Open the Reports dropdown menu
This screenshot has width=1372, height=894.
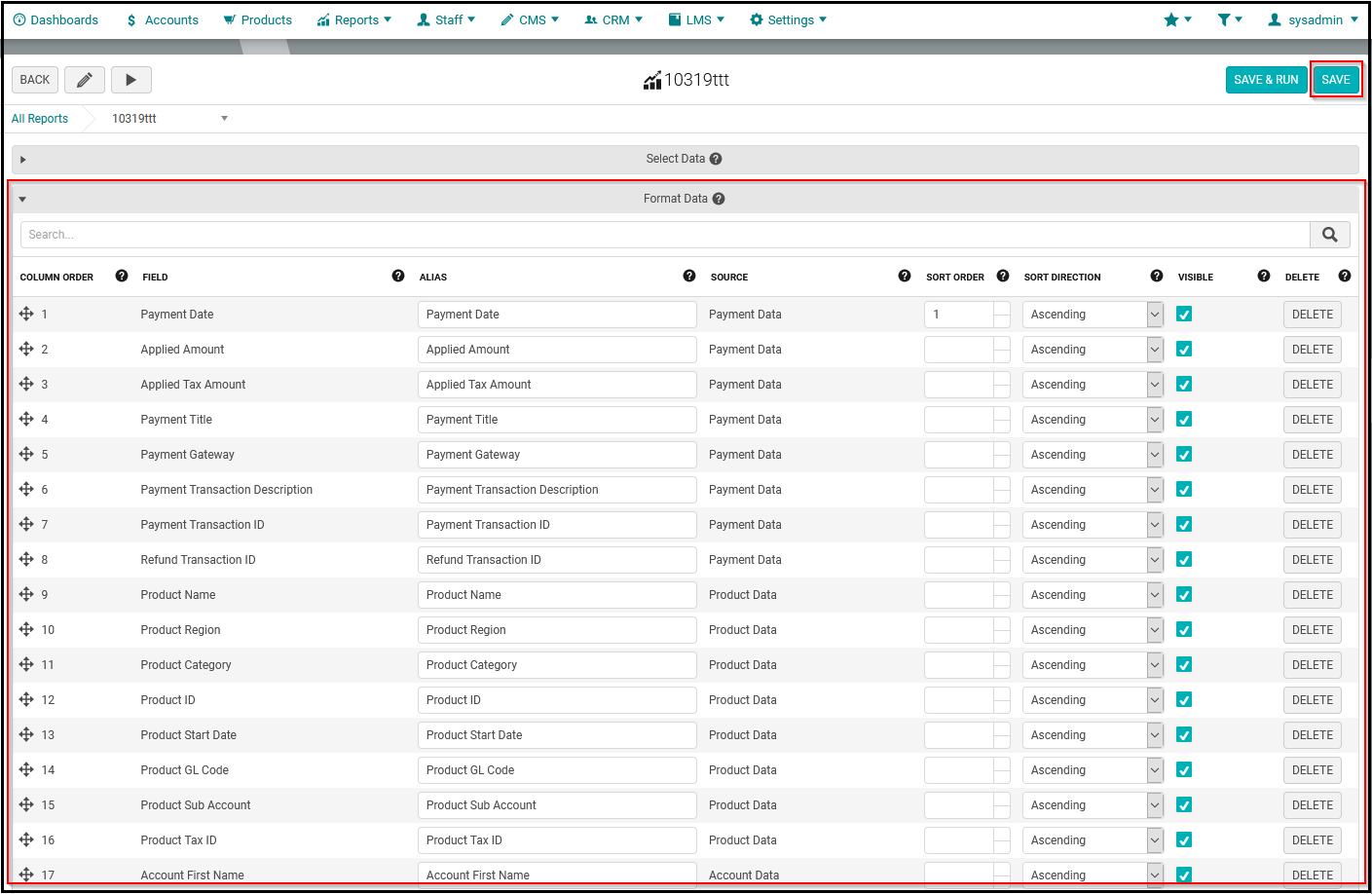coord(354,19)
